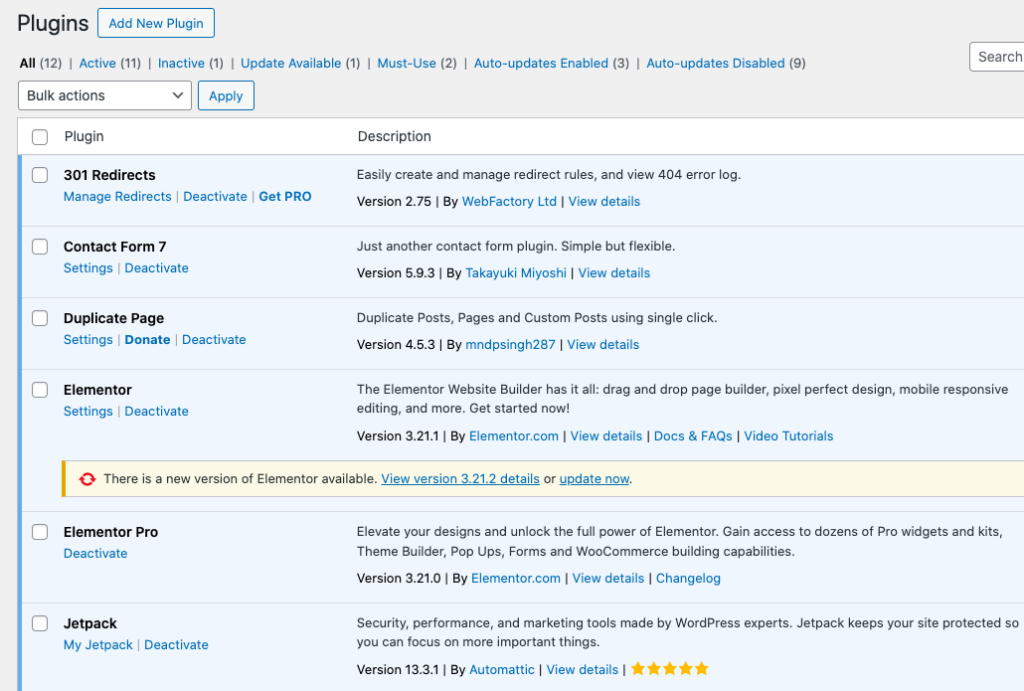Filter by Inactive plugins
Image resolution: width=1024 pixels, height=691 pixels.
click(181, 63)
